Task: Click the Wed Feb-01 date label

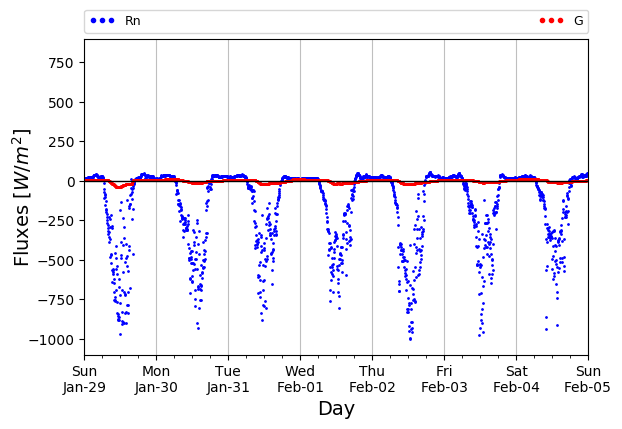Action: (x=300, y=379)
